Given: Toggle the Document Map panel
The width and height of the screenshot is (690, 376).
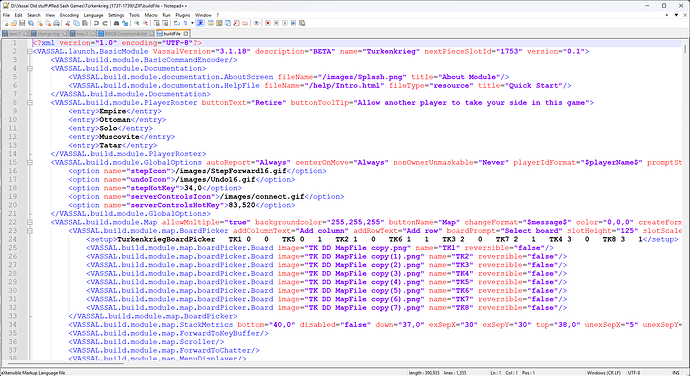Looking at the screenshot, I should tap(220, 23).
